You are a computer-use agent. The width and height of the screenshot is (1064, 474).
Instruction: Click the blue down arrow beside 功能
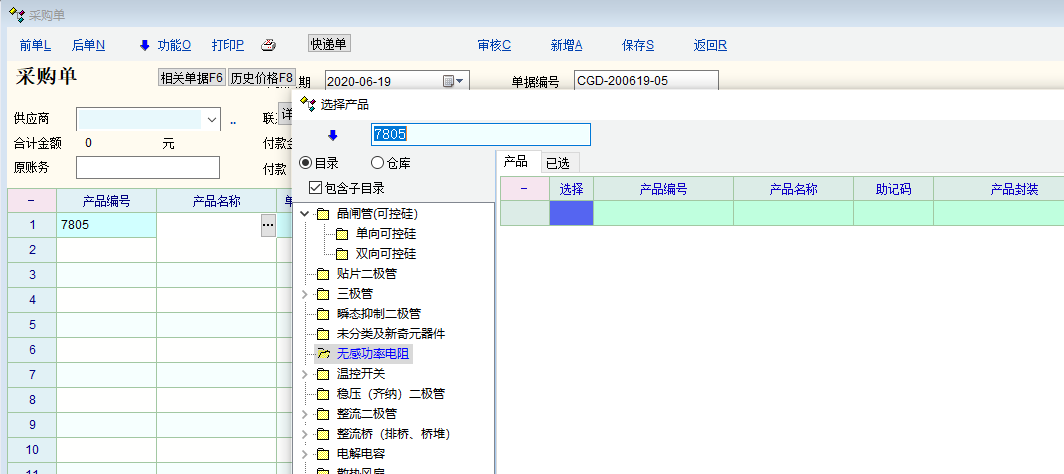point(144,45)
